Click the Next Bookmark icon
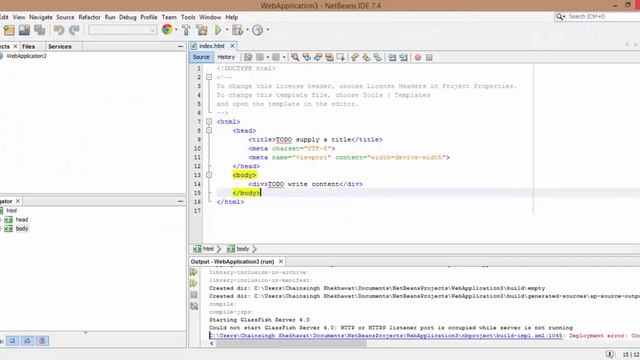The width and height of the screenshot is (640, 360). [366, 57]
